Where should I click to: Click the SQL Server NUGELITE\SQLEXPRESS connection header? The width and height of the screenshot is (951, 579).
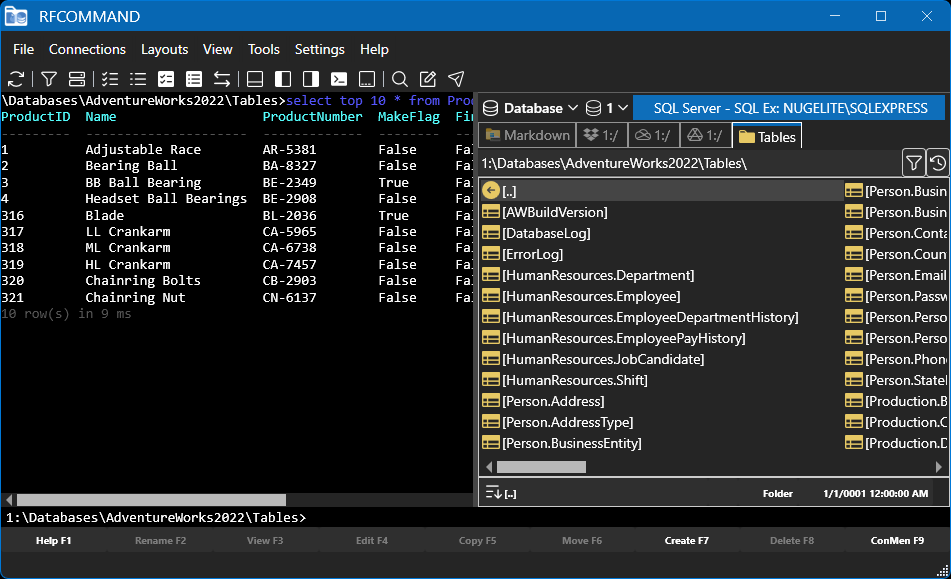tap(789, 108)
